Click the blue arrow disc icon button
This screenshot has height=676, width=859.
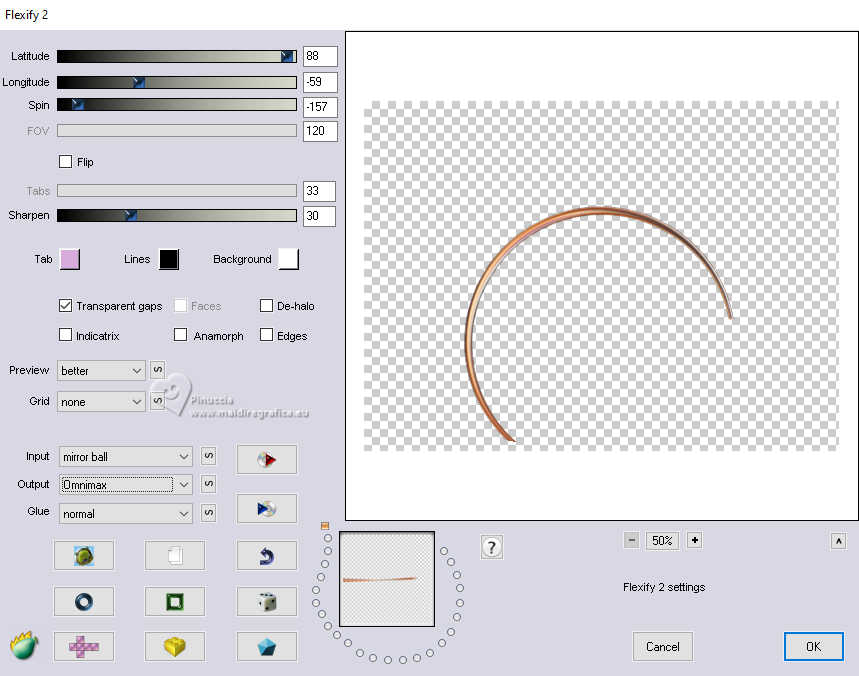(x=267, y=509)
